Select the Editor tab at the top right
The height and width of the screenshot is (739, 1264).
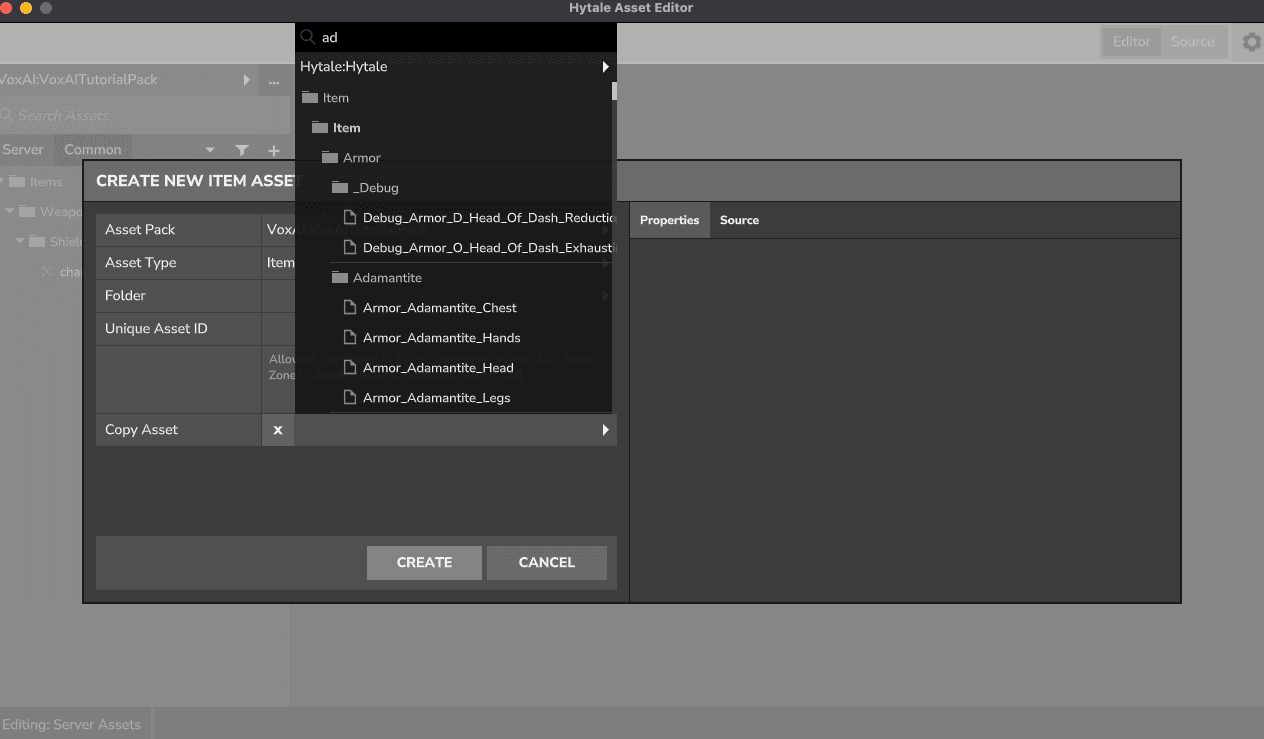[1131, 42]
